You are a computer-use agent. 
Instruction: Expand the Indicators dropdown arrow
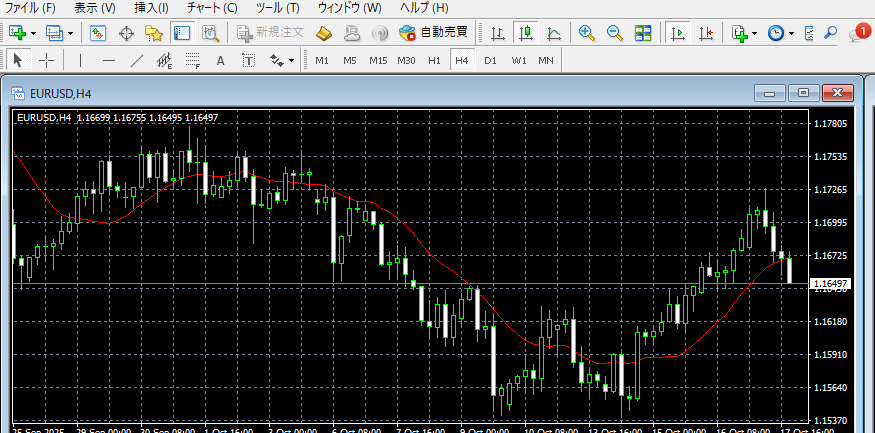click(x=754, y=33)
